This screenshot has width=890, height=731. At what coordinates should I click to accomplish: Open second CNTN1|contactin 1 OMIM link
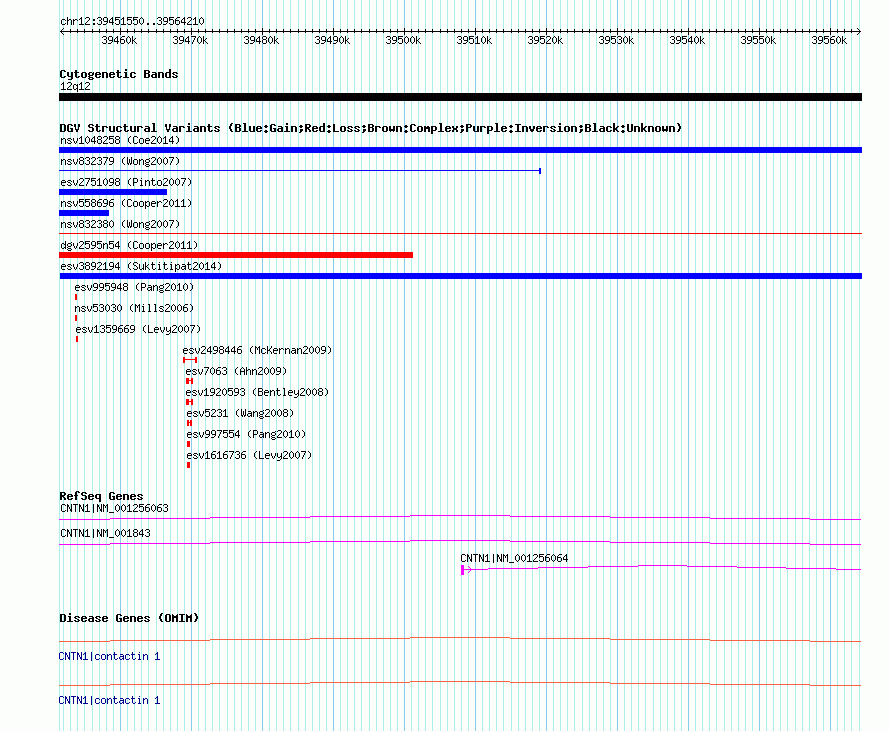tap(110, 700)
